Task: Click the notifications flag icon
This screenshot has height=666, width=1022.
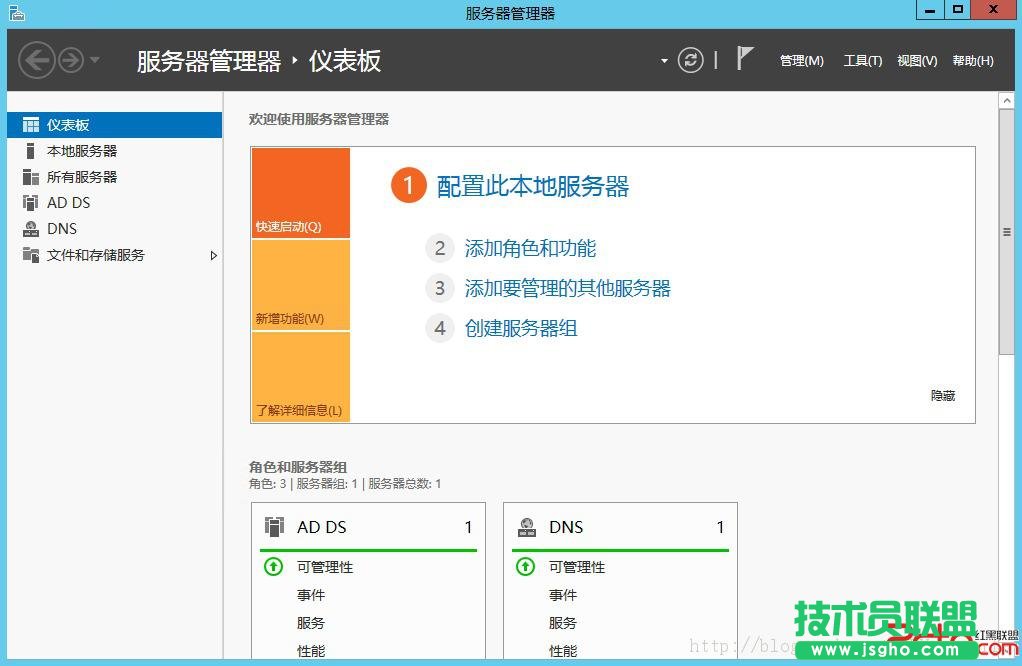Action: coord(744,58)
